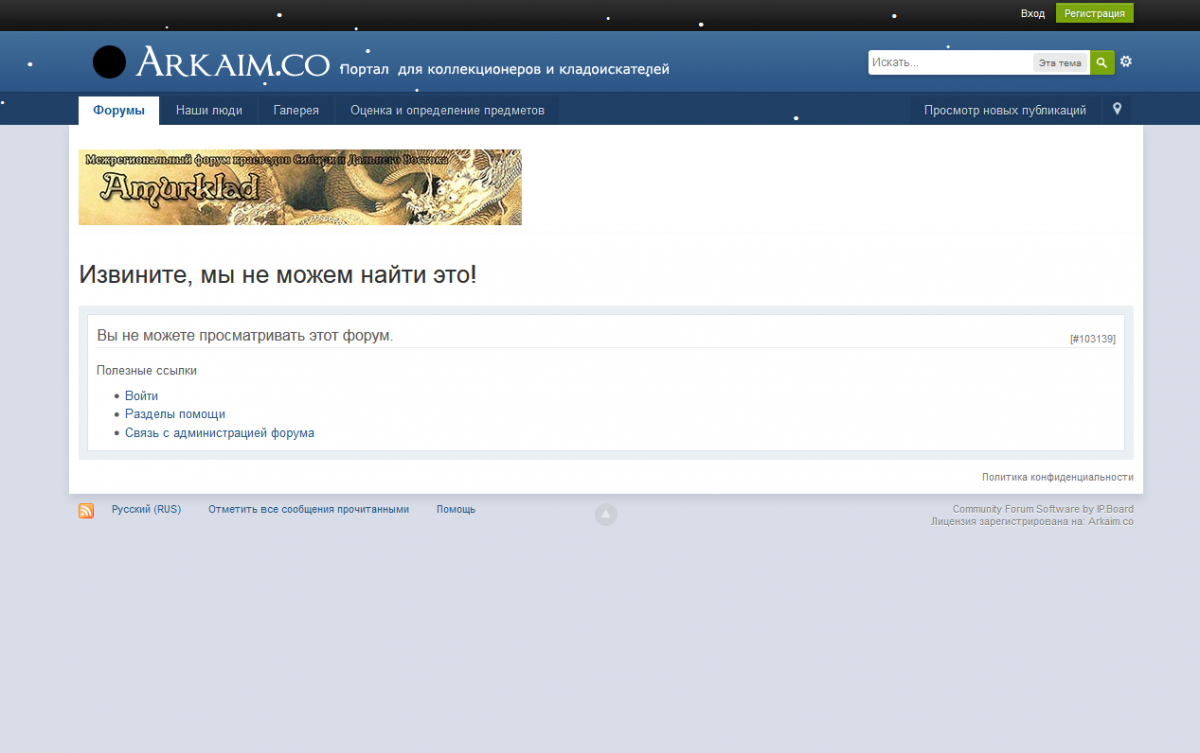Click heading Извините, мы не можем найти это!
This screenshot has width=1200, height=753.
tap(278, 274)
